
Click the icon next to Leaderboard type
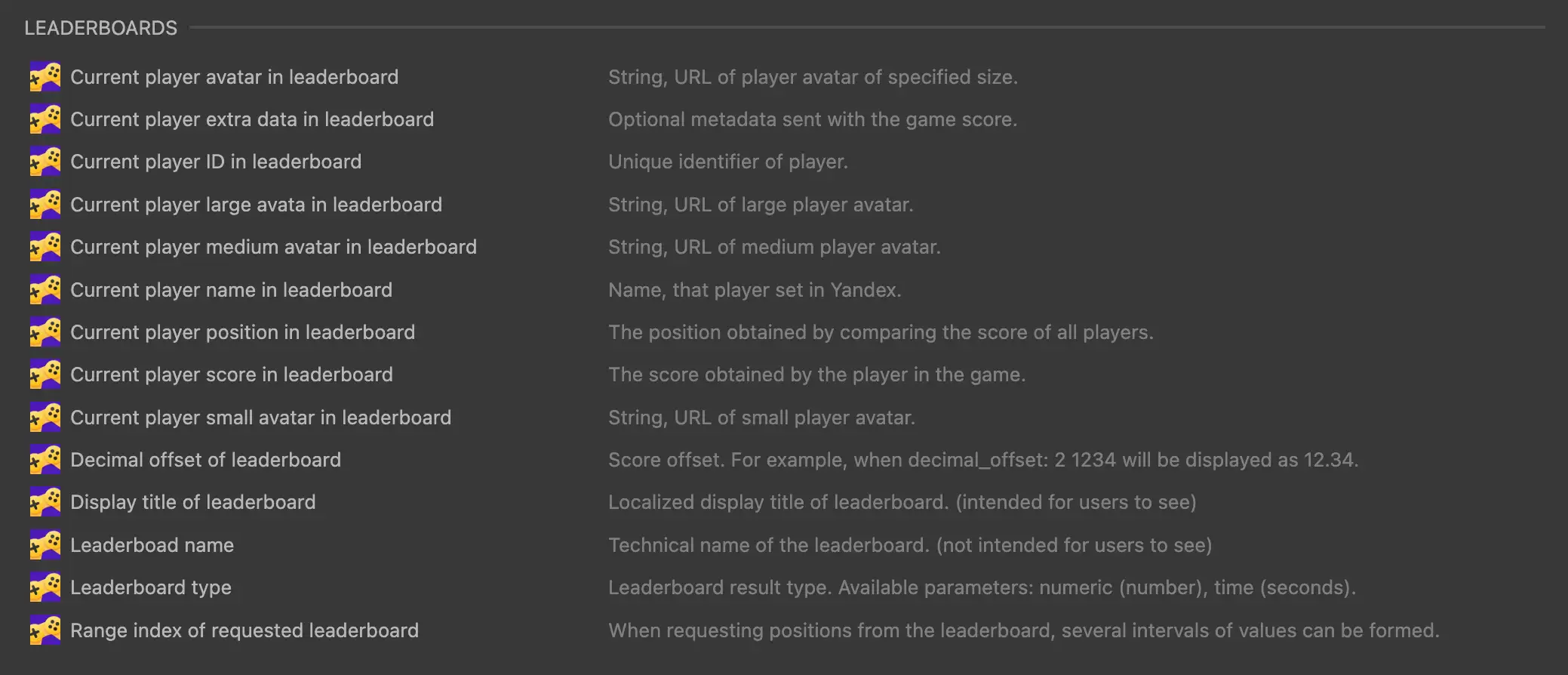coord(45,587)
